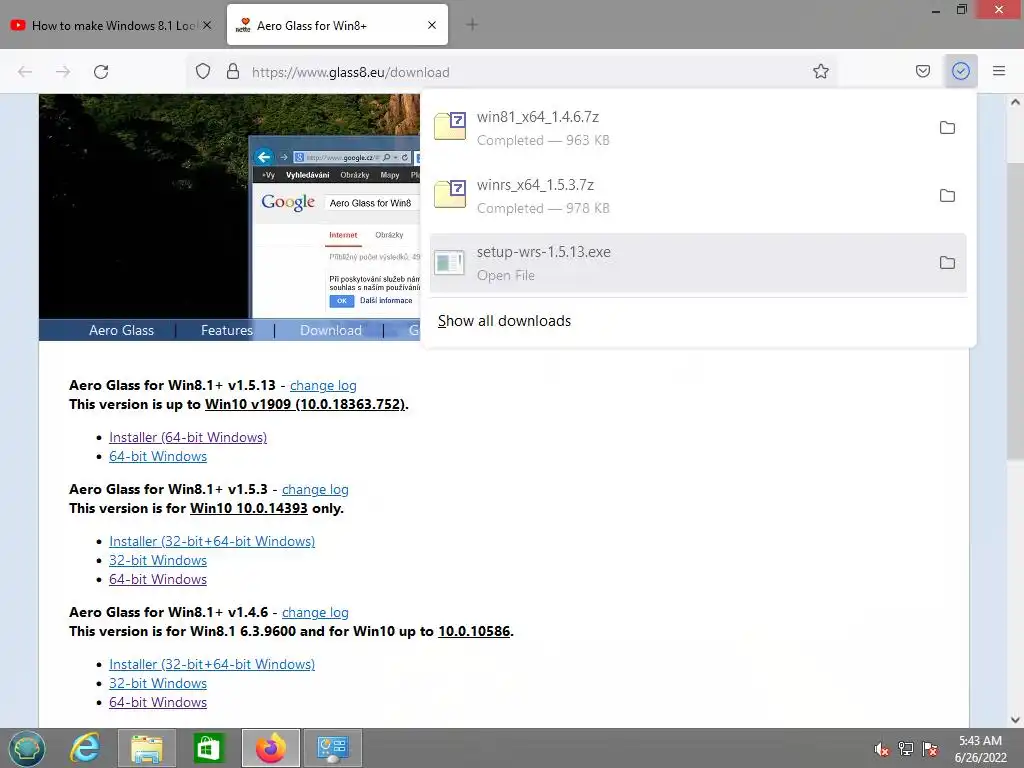
Task: Toggle the downloads panel toolbar button
Action: tap(961, 71)
